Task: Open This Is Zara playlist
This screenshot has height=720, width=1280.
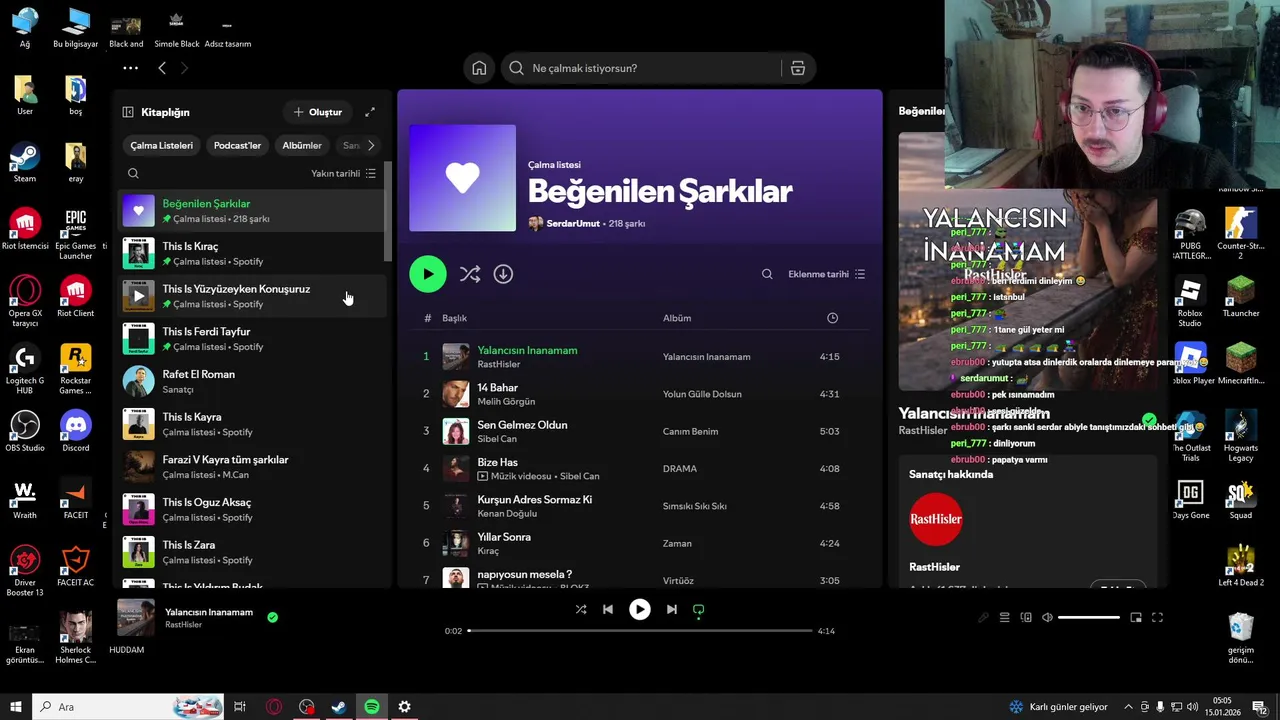Action: tap(252, 552)
